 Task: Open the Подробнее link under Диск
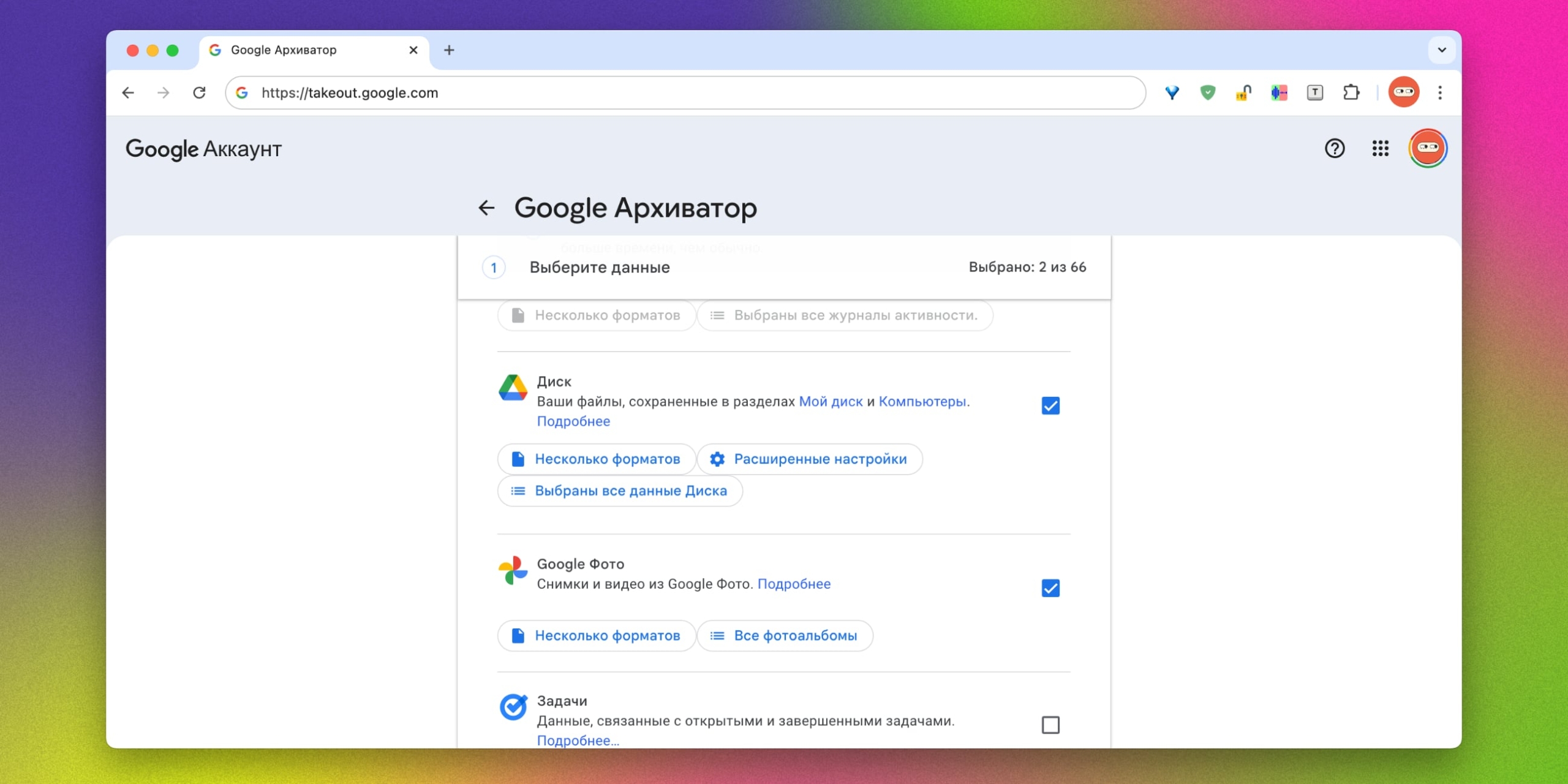573,421
